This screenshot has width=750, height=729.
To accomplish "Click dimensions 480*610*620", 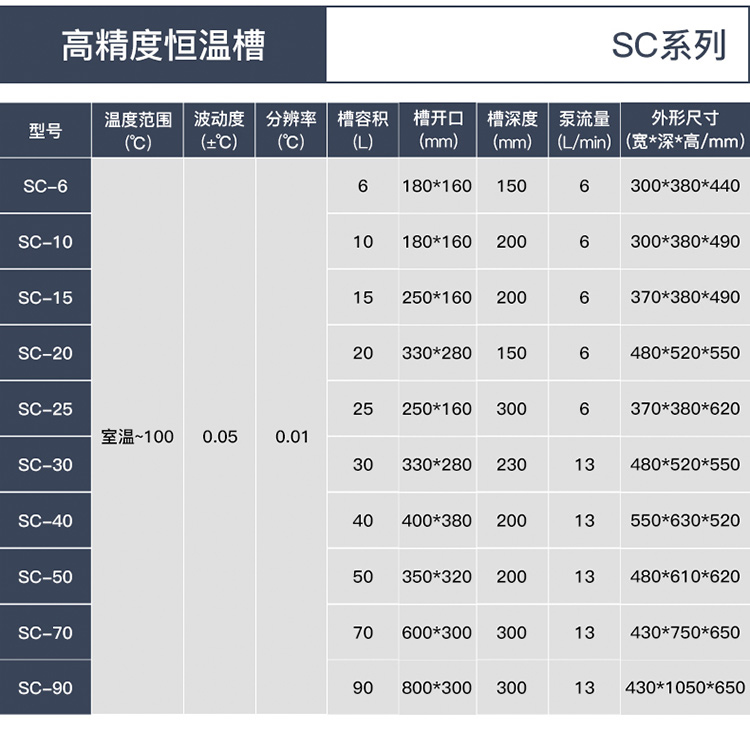I will (685, 576).
